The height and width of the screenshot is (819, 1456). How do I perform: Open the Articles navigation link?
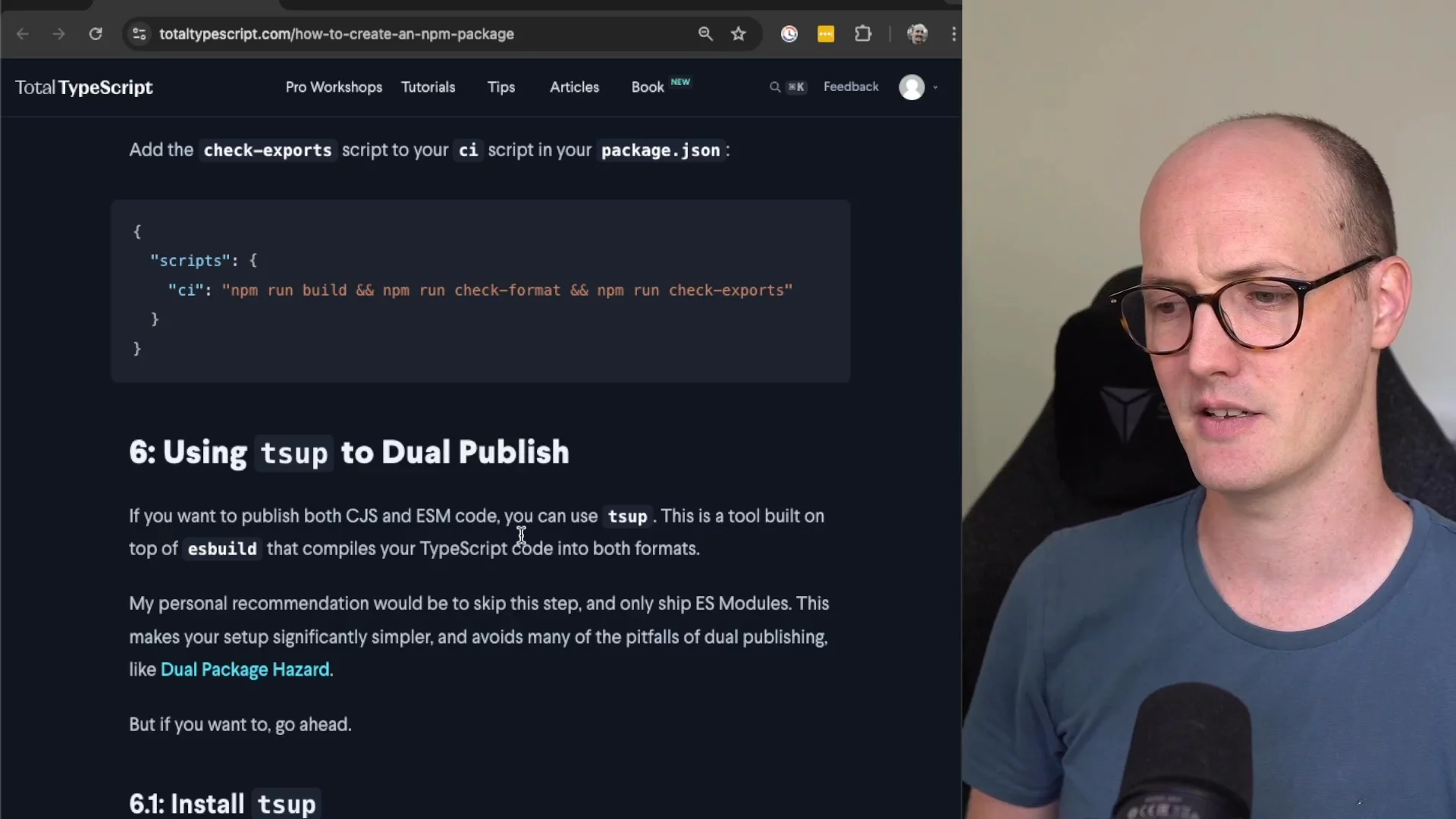tap(574, 87)
